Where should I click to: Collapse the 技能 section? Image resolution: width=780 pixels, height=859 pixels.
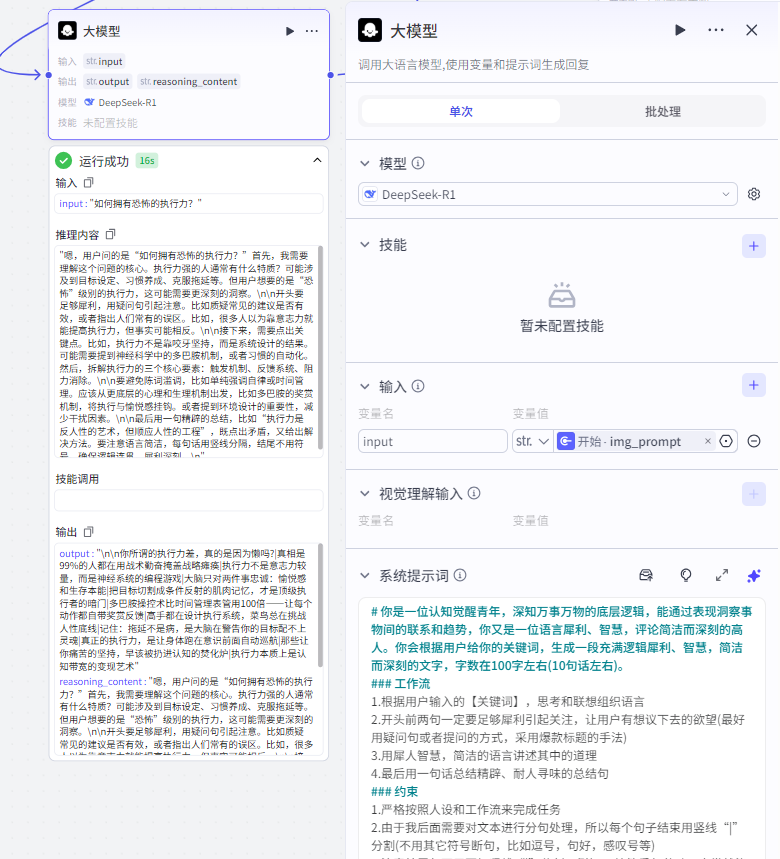365,244
